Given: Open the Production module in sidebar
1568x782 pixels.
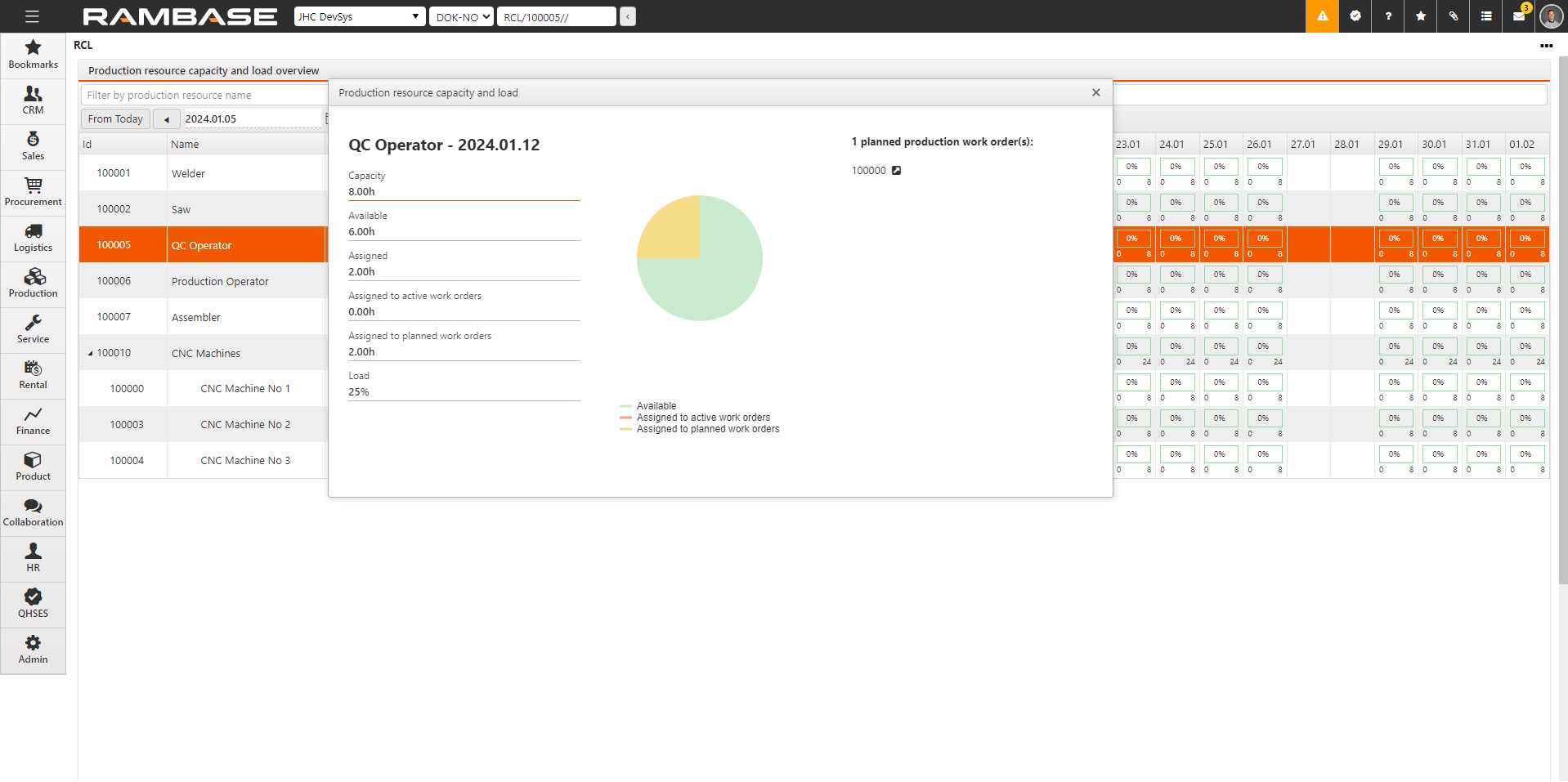Looking at the screenshot, I should (33, 283).
